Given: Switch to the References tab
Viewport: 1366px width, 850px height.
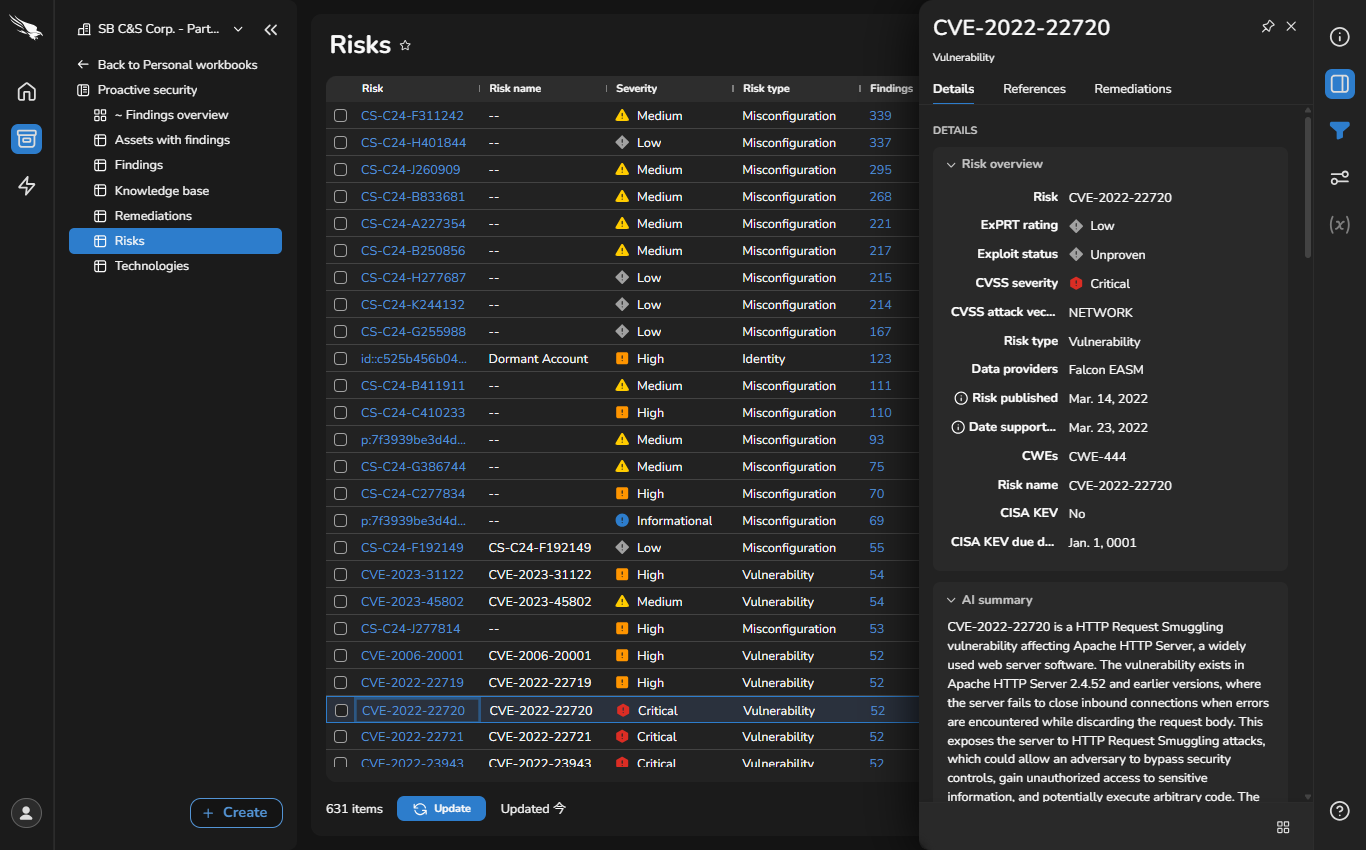Looking at the screenshot, I should (x=1034, y=89).
